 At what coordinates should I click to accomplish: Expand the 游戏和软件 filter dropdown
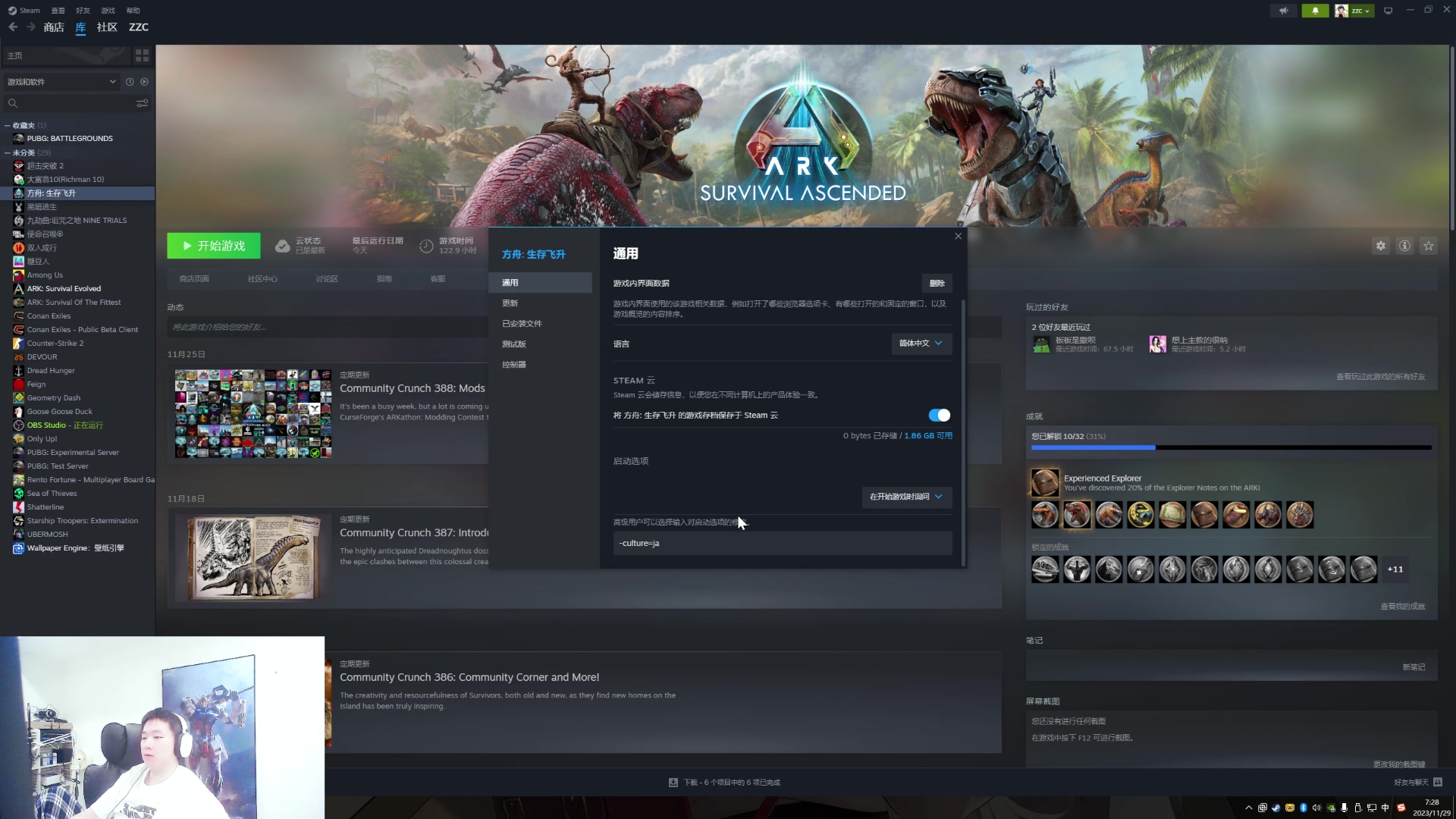[61, 82]
